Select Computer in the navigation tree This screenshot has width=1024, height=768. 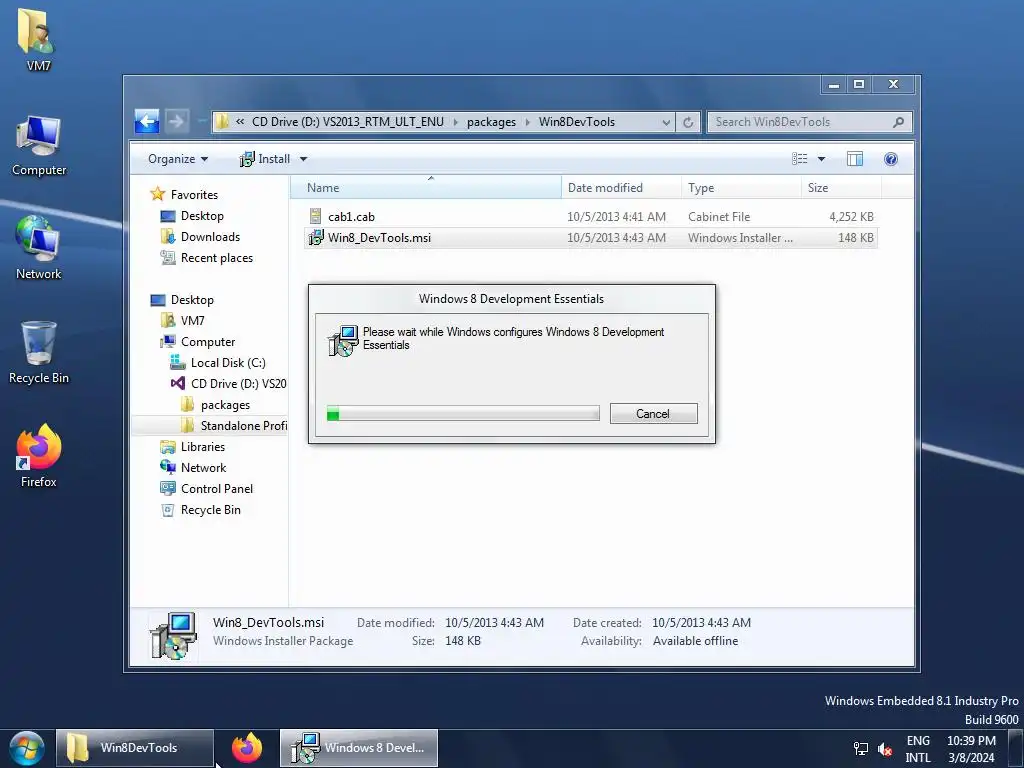tap(208, 342)
